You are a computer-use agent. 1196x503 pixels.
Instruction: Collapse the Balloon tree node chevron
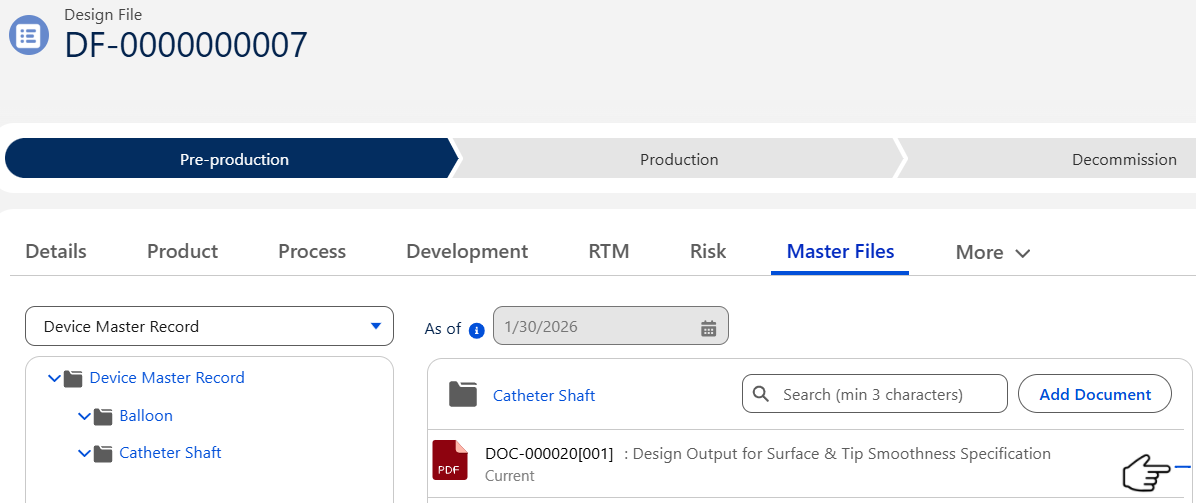click(x=84, y=416)
